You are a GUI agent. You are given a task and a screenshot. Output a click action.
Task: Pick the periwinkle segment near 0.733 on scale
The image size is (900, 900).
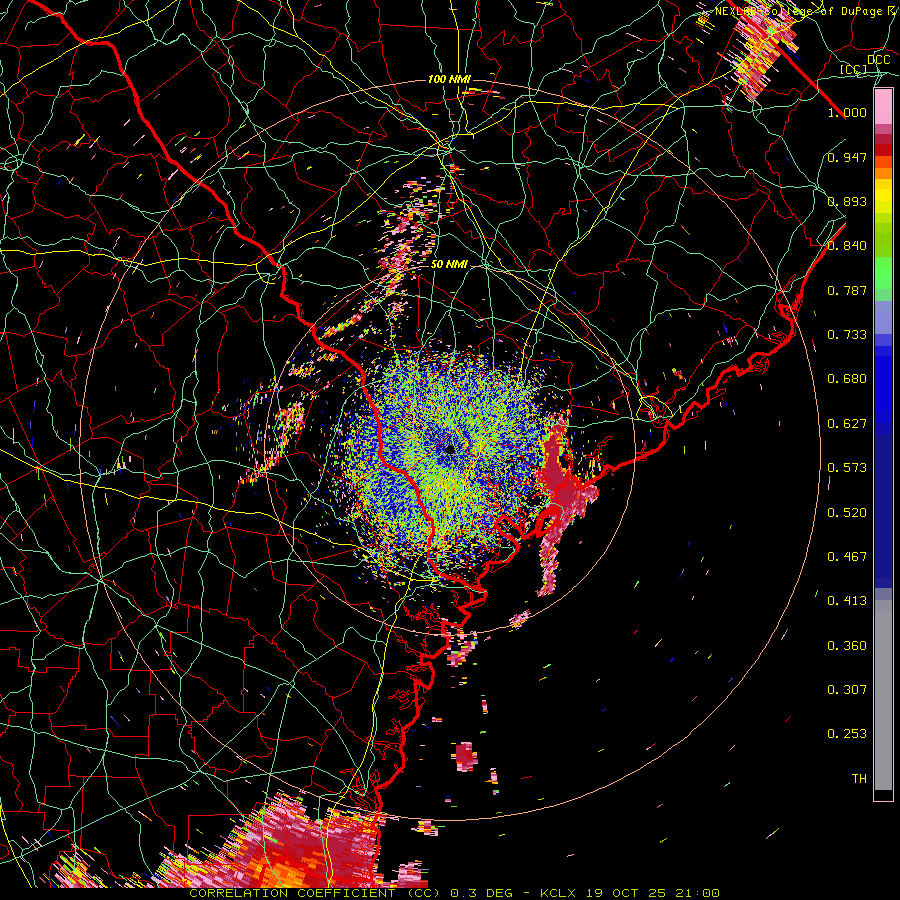pos(883,317)
